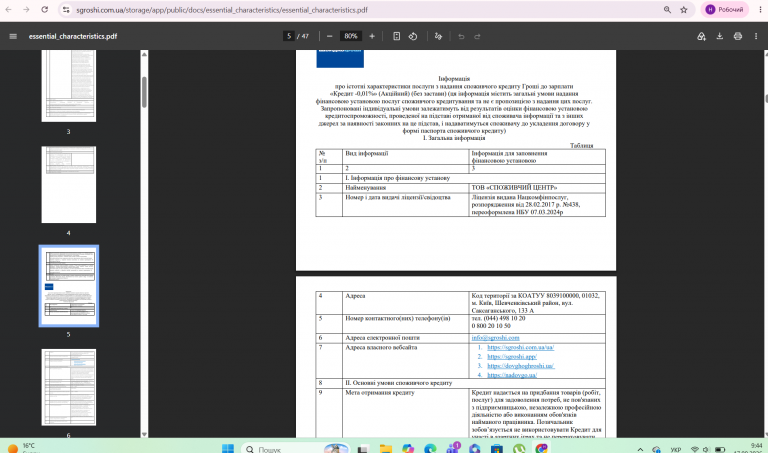Open the Робочий browser profile
768x453 pixels.
click(x=724, y=10)
